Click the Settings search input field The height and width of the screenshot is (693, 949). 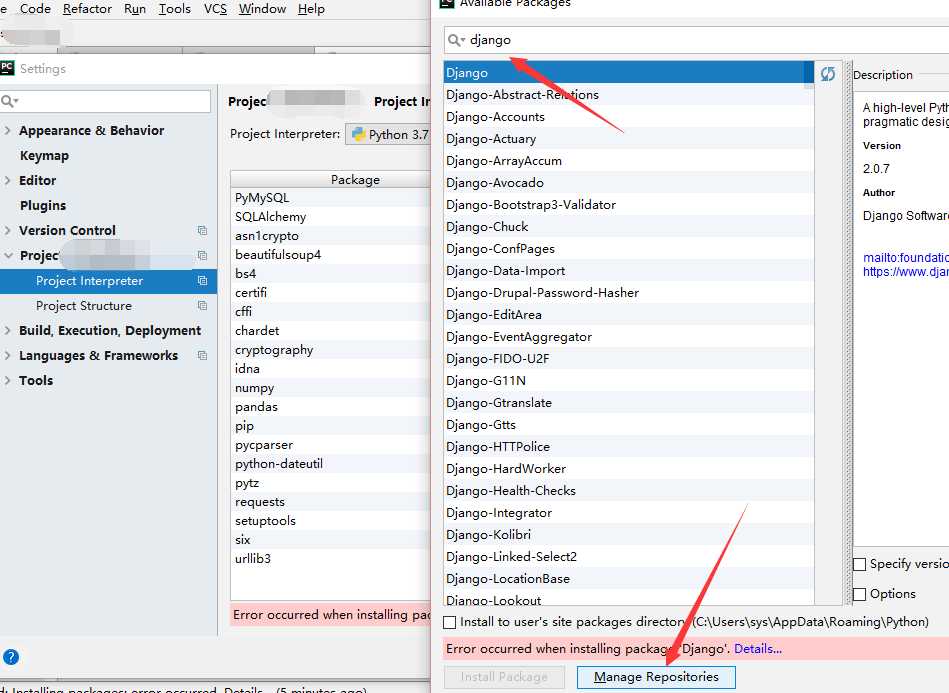point(106,101)
